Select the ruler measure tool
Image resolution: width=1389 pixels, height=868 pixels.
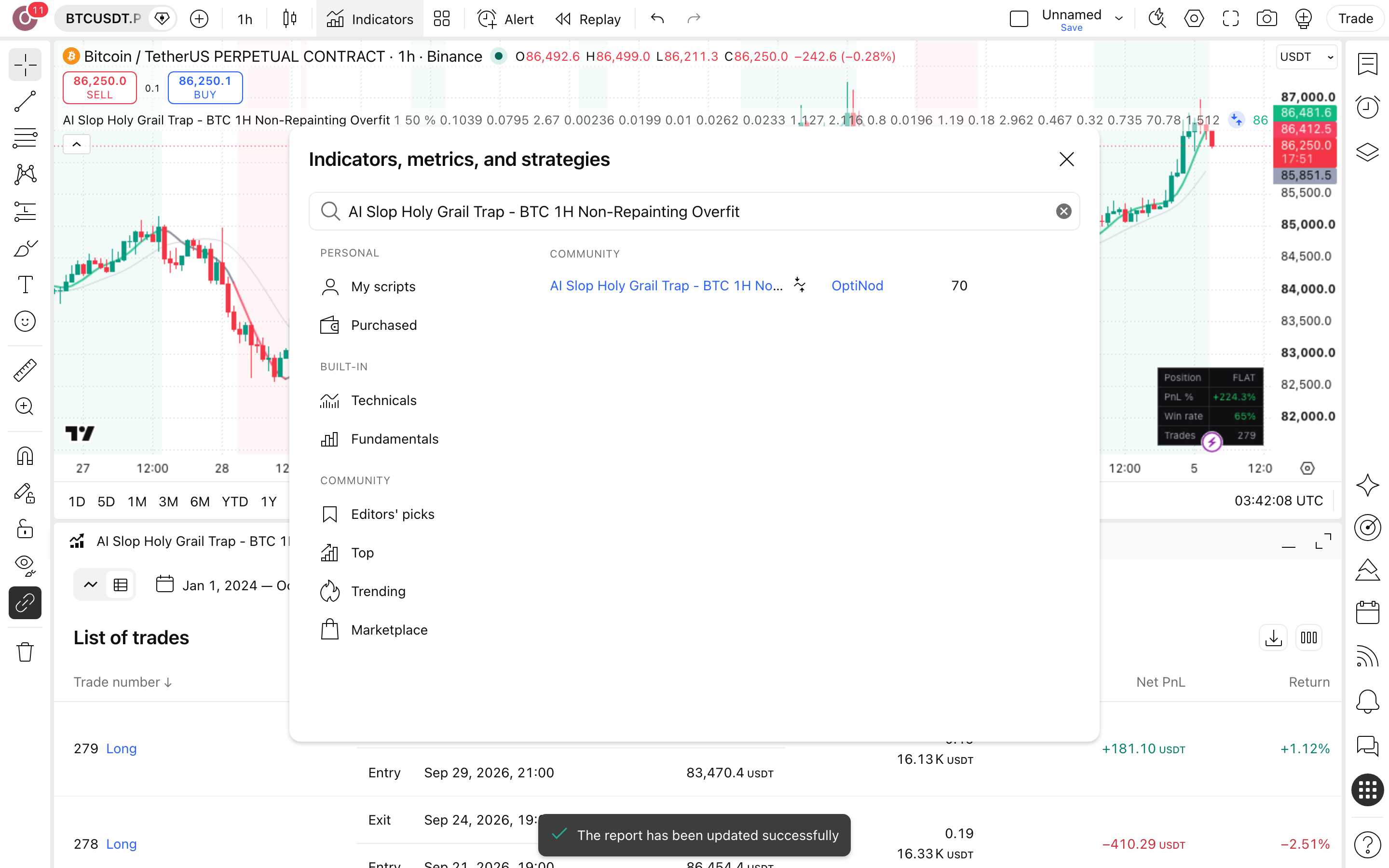point(25,370)
